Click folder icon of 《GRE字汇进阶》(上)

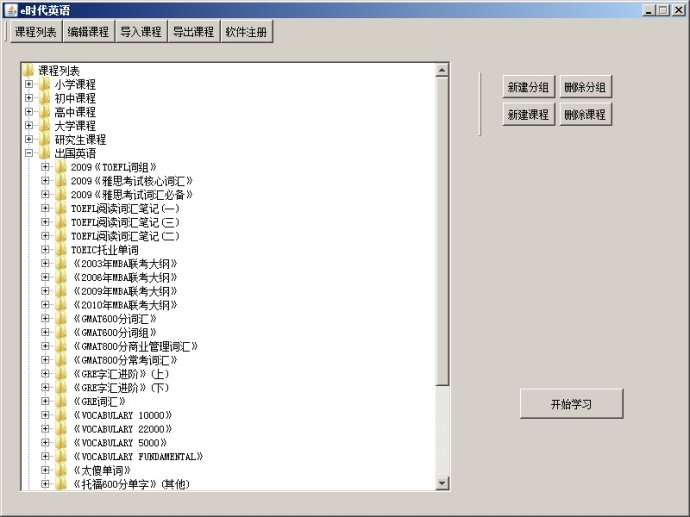click(x=61, y=374)
